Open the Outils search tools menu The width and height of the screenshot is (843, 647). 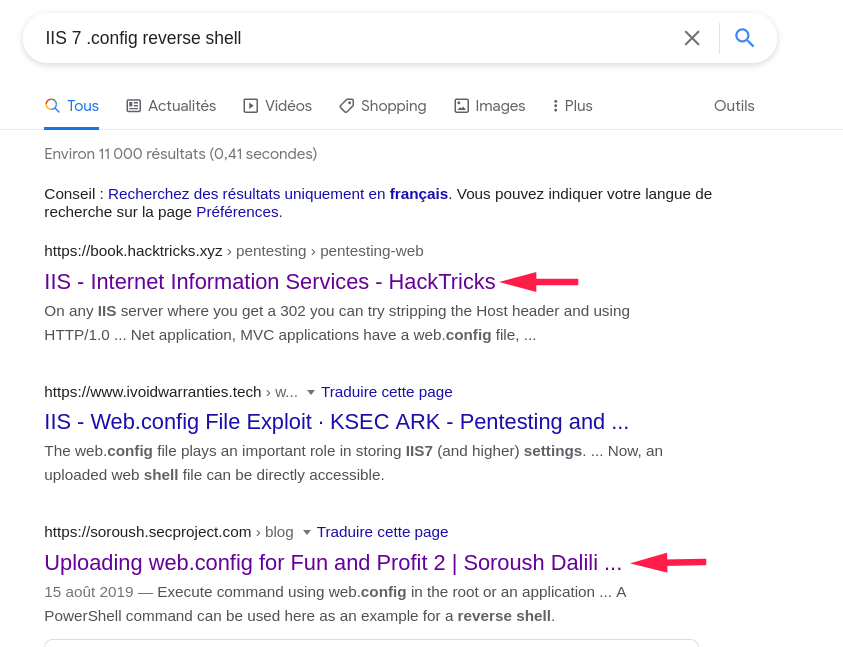734,106
